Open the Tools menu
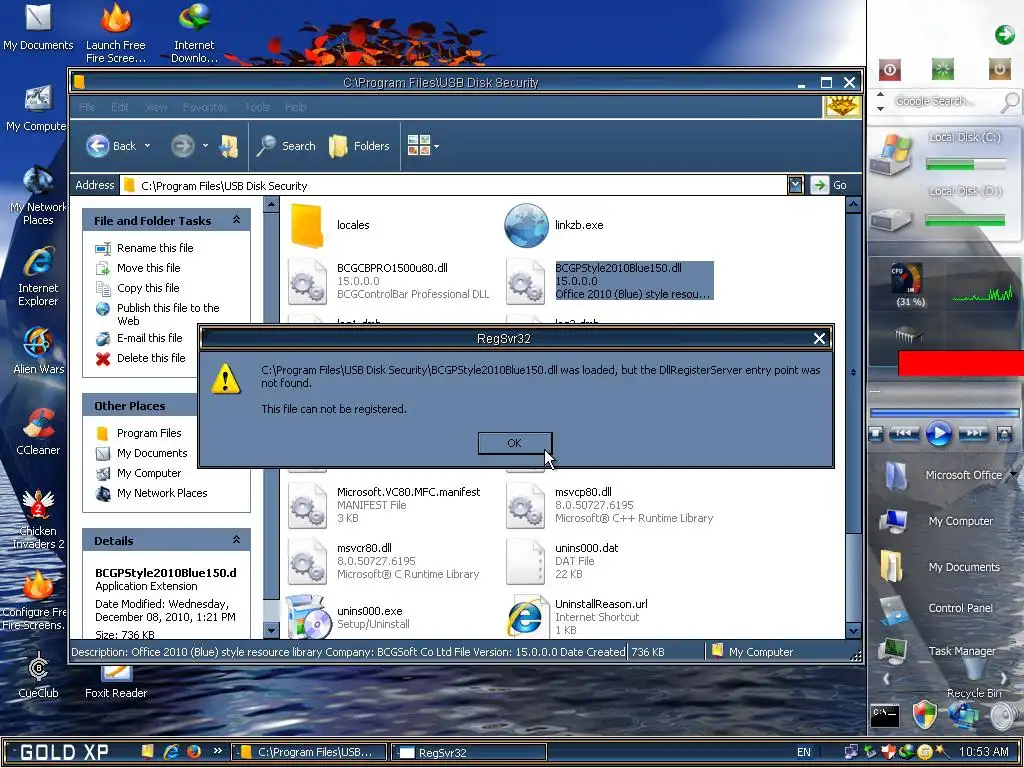Image resolution: width=1024 pixels, height=768 pixels. click(257, 107)
